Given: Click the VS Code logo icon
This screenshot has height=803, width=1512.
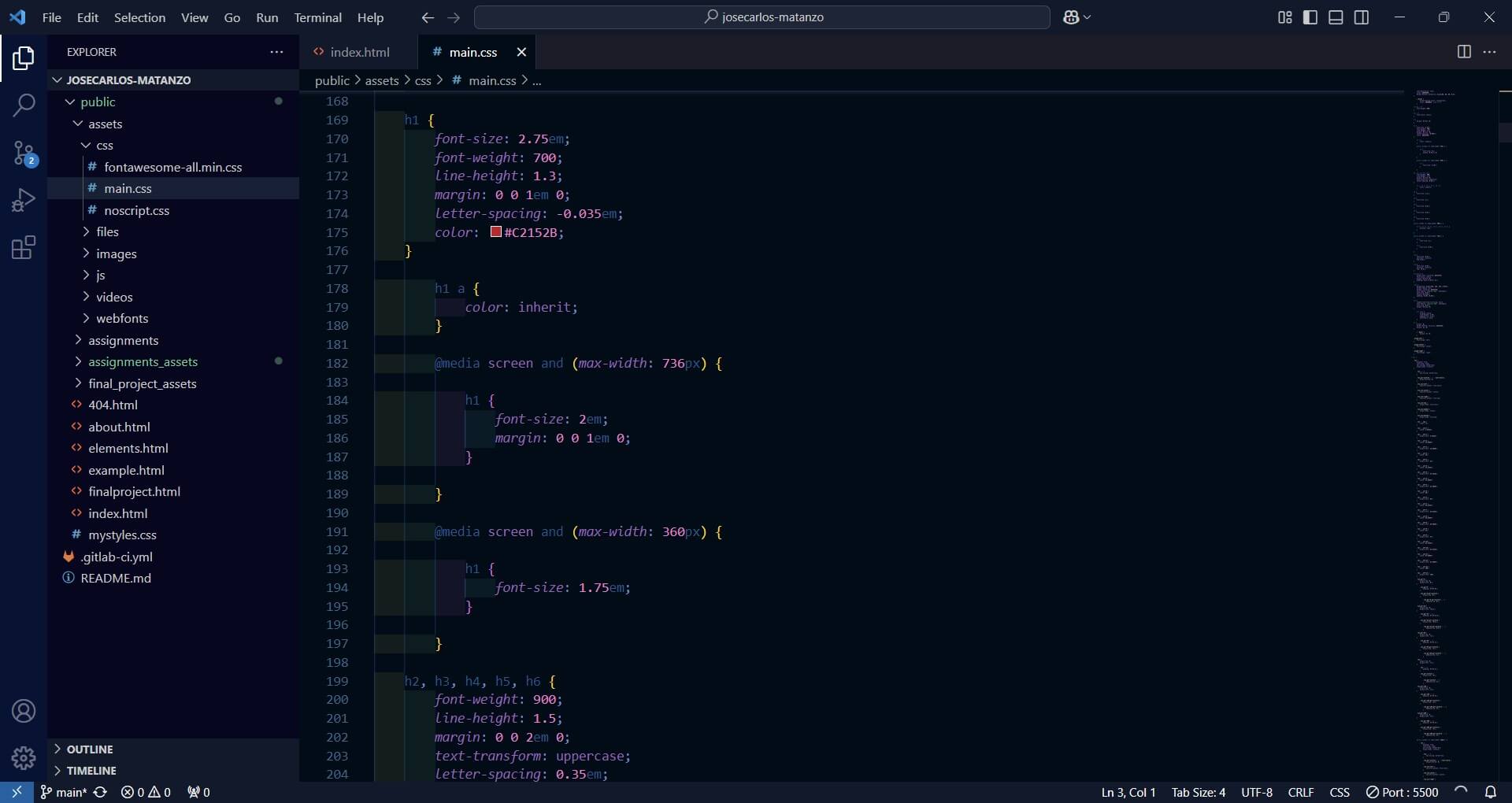Looking at the screenshot, I should tap(17, 17).
